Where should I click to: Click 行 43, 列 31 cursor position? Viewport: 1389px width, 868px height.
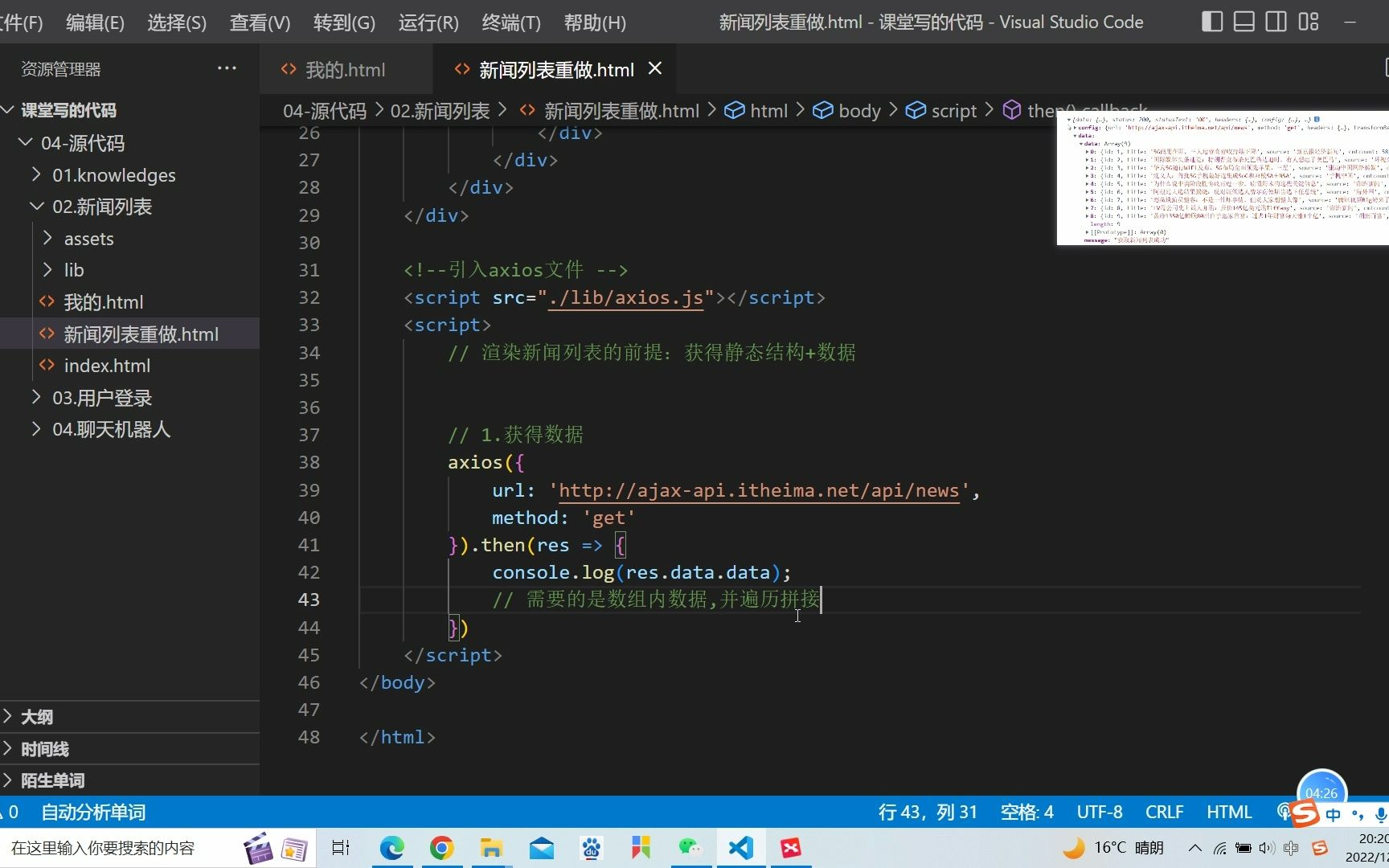tap(928, 813)
